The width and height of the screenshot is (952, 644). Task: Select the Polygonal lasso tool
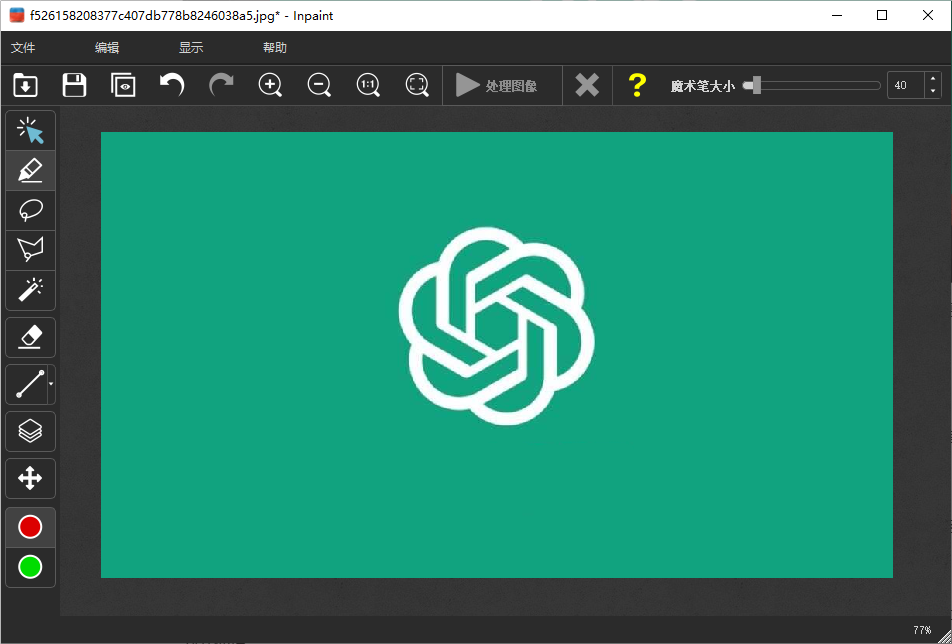30,251
